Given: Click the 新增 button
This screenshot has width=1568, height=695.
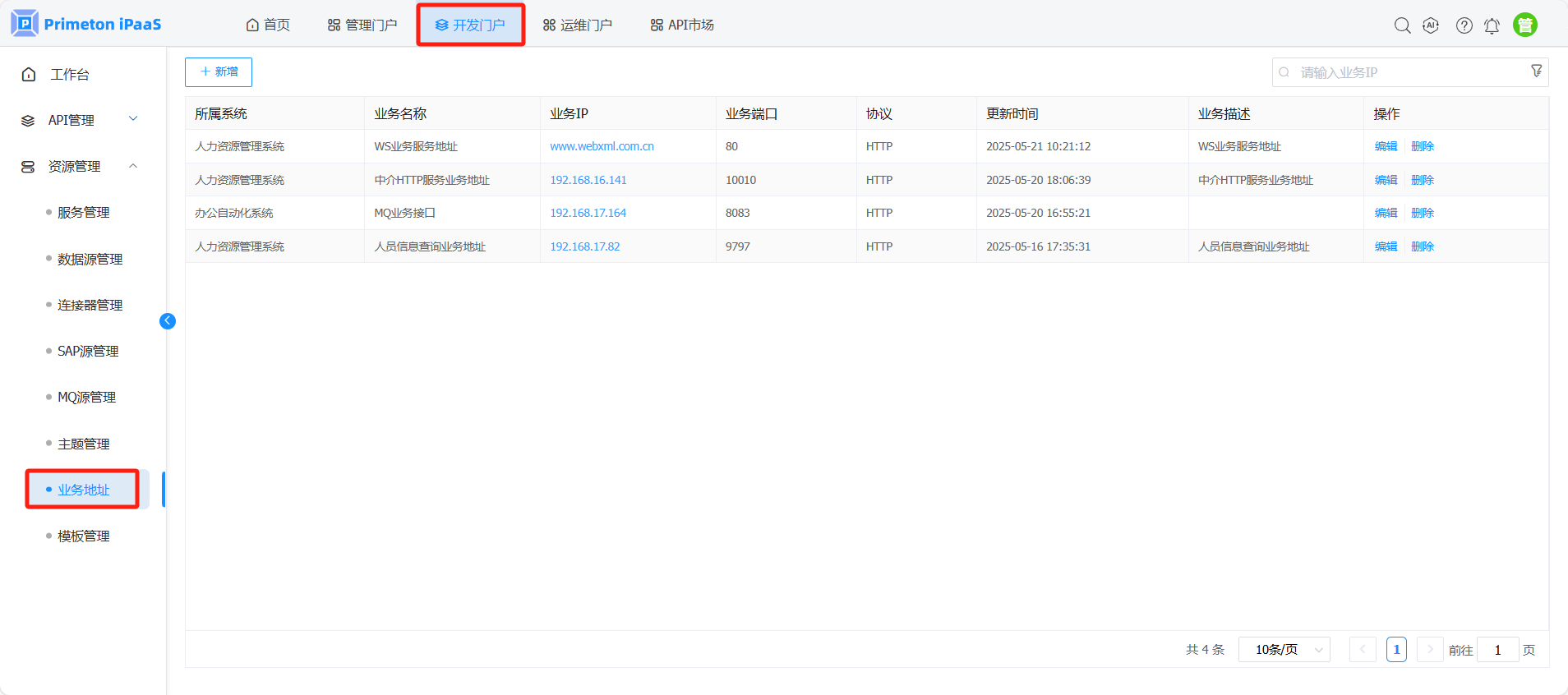Looking at the screenshot, I should [x=219, y=72].
